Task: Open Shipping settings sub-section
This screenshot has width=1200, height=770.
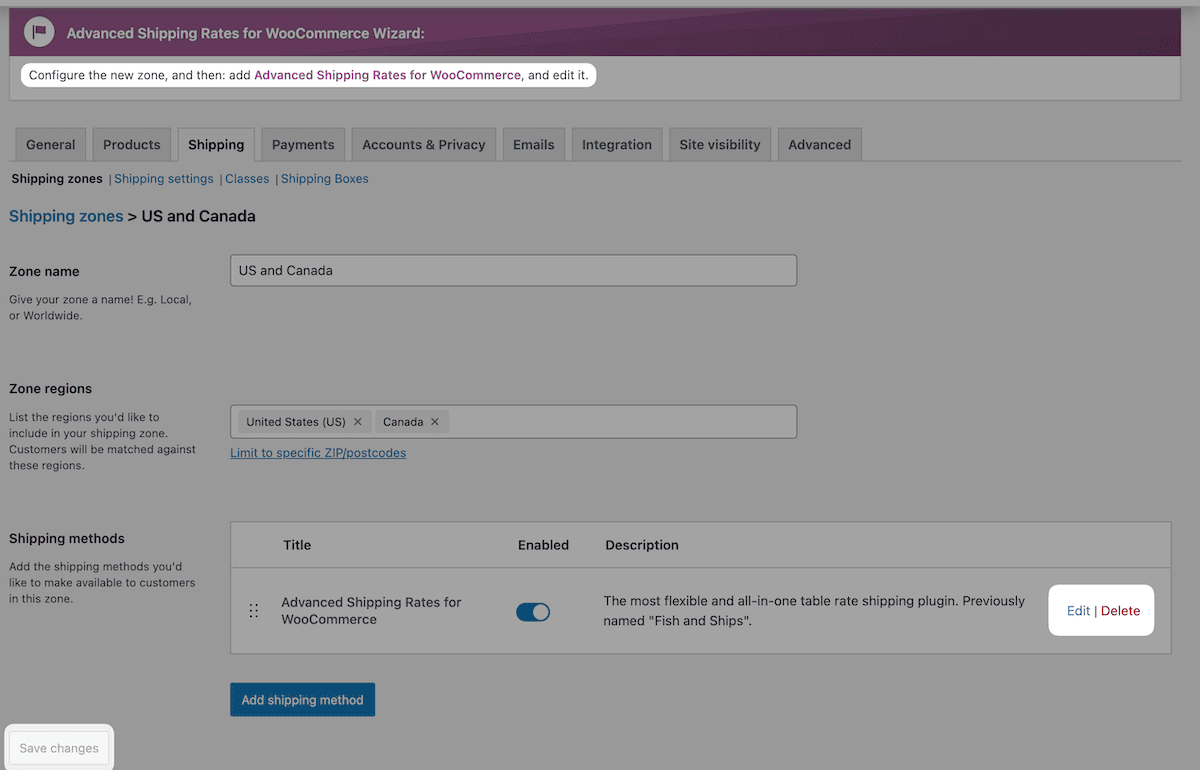Action: [164, 179]
